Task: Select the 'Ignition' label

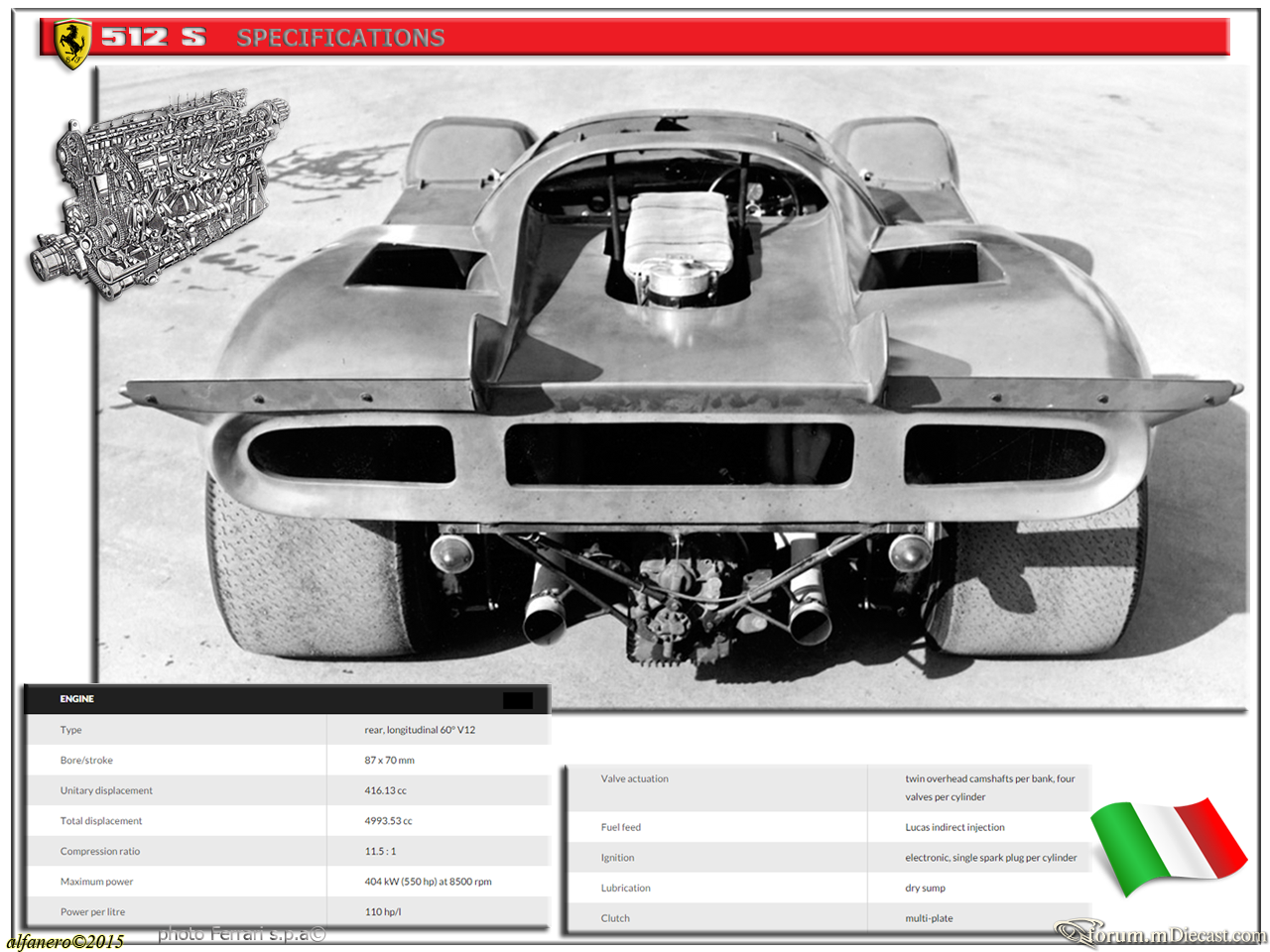Action: click(x=617, y=858)
